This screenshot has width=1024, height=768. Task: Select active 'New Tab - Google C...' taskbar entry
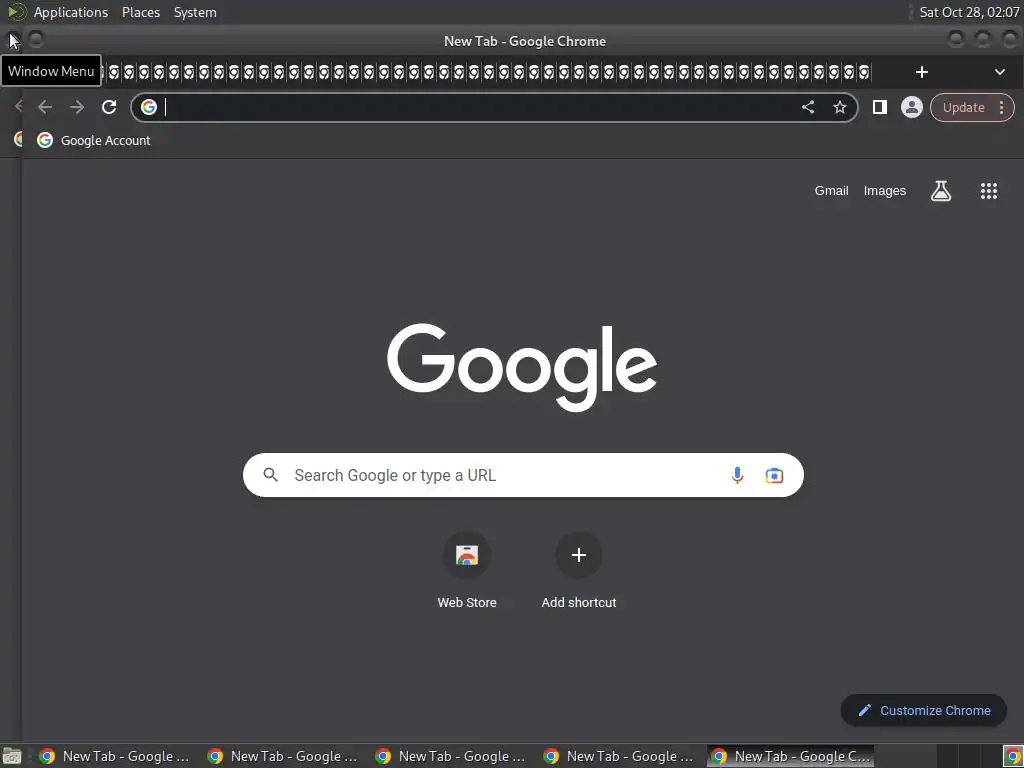coord(790,756)
